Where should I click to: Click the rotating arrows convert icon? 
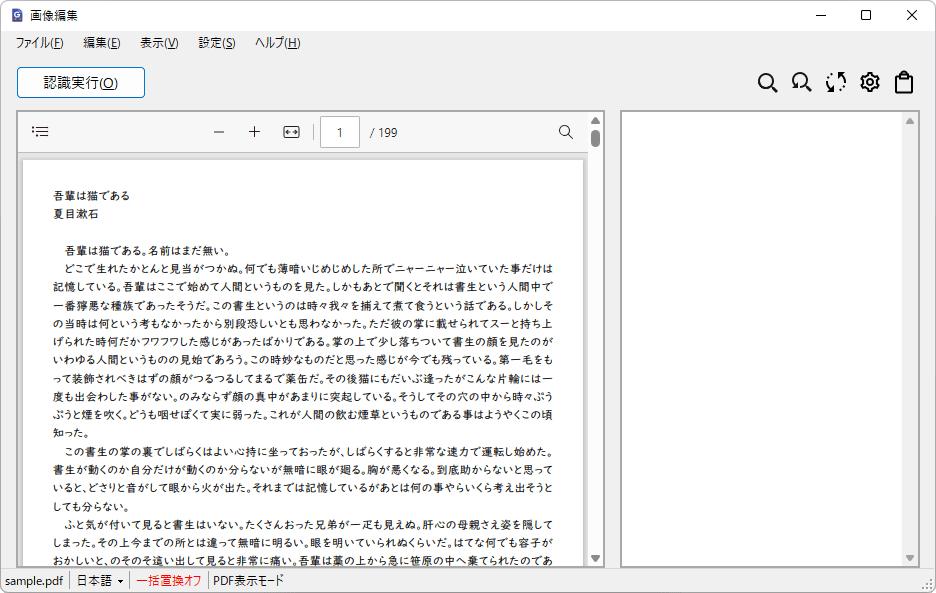[836, 82]
